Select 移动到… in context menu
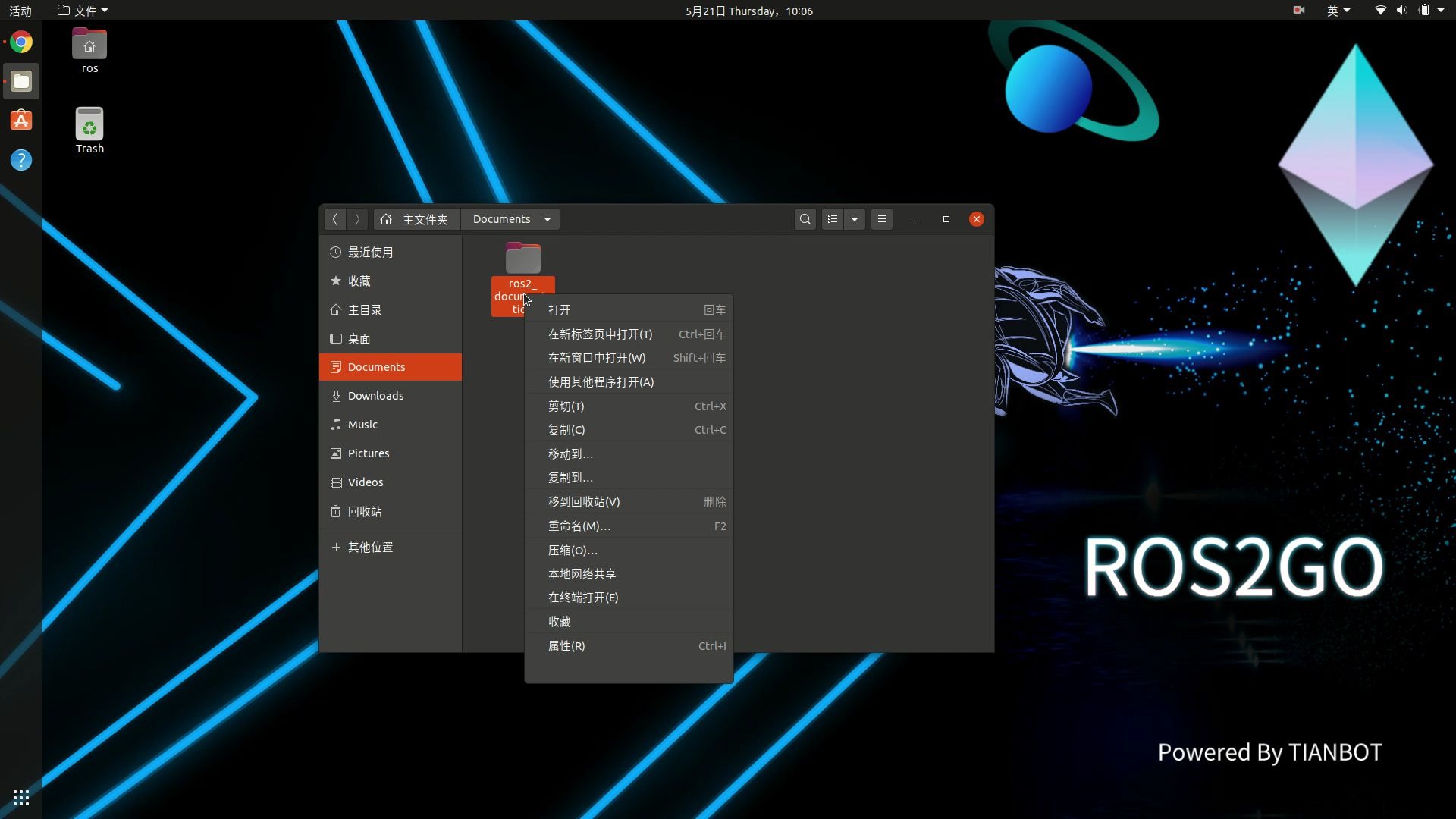 click(629, 454)
